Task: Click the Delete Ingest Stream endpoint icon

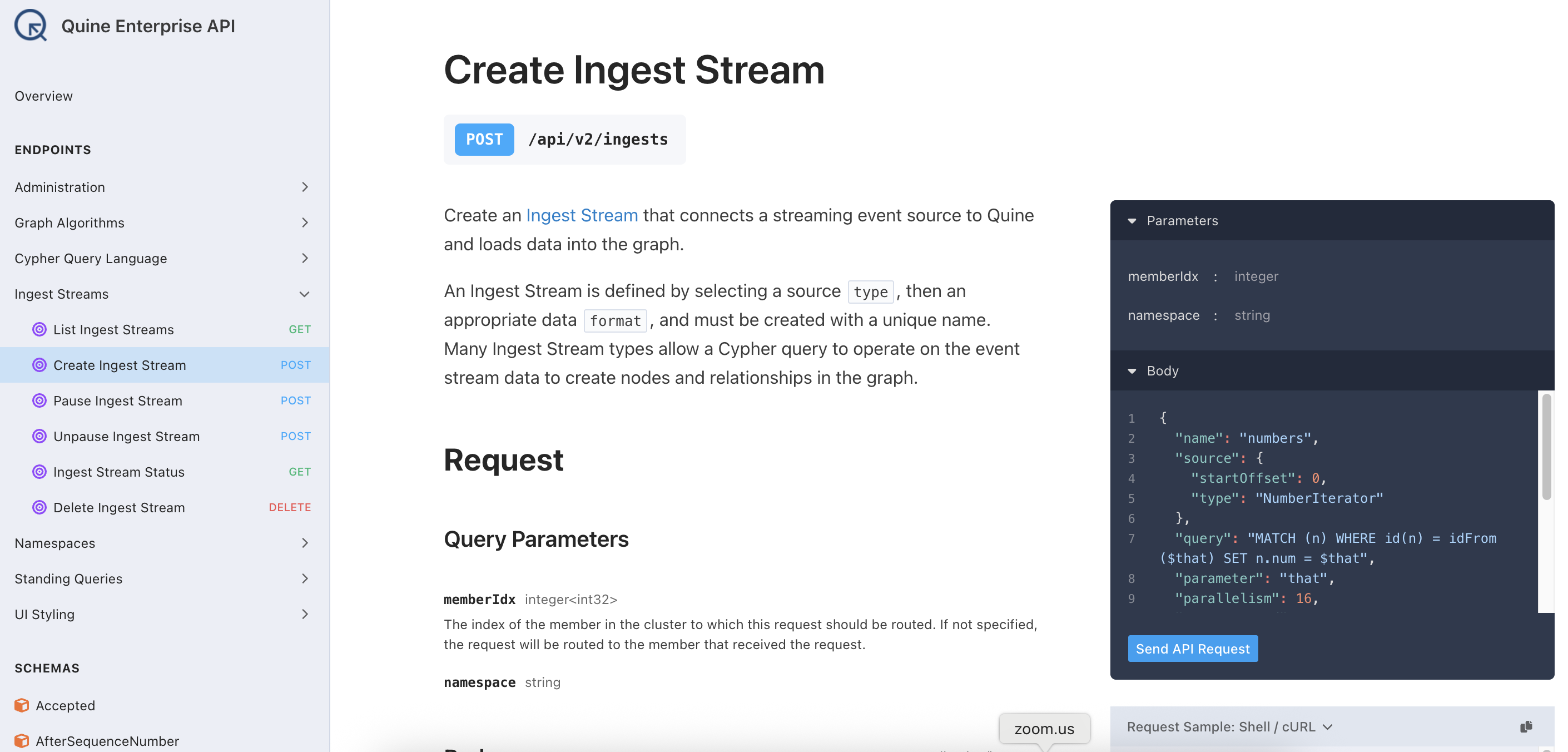Action: coord(39,507)
